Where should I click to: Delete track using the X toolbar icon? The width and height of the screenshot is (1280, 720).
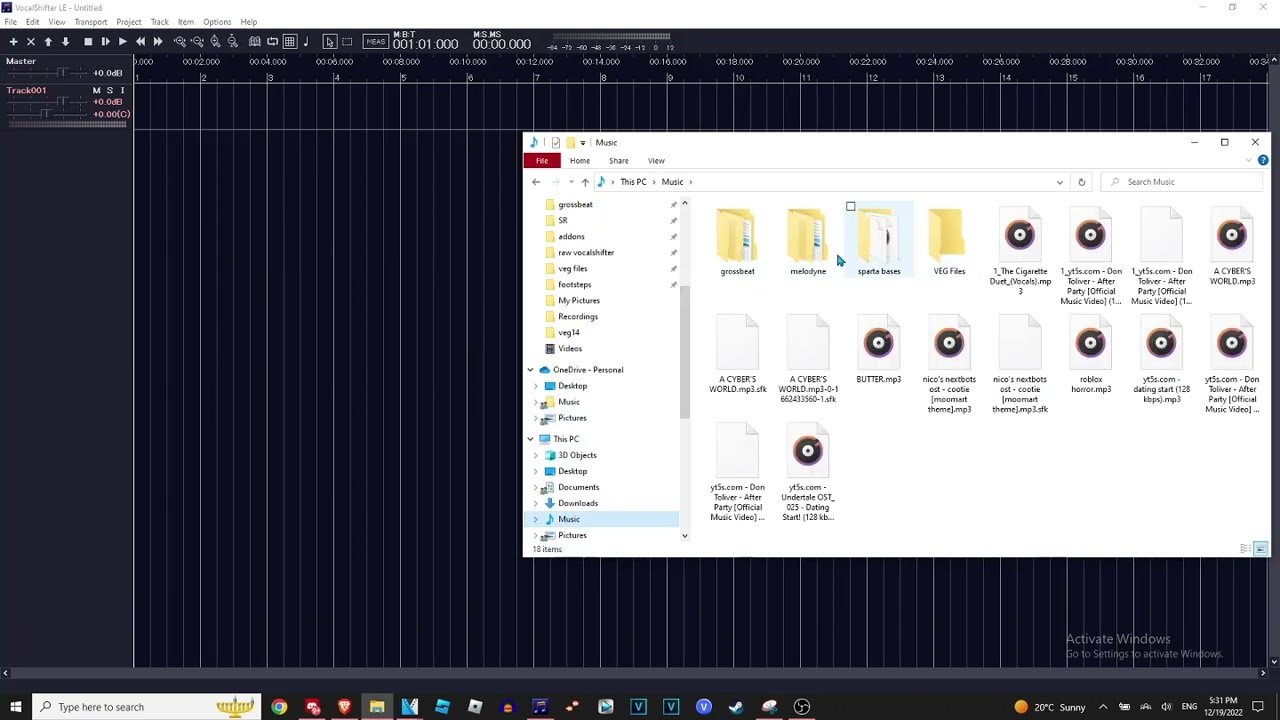(x=31, y=42)
